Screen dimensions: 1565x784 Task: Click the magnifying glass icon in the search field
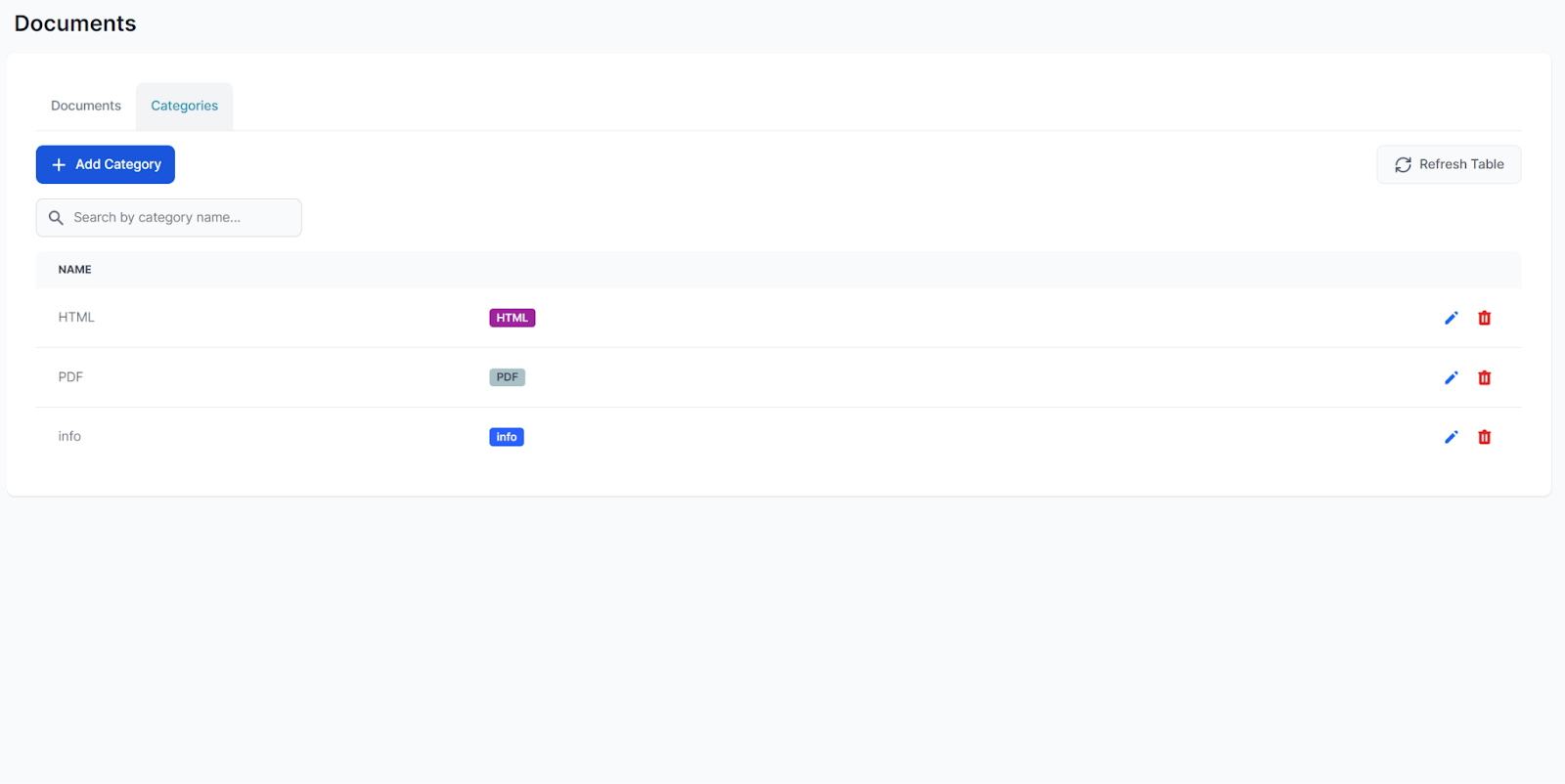pyautogui.click(x=56, y=217)
